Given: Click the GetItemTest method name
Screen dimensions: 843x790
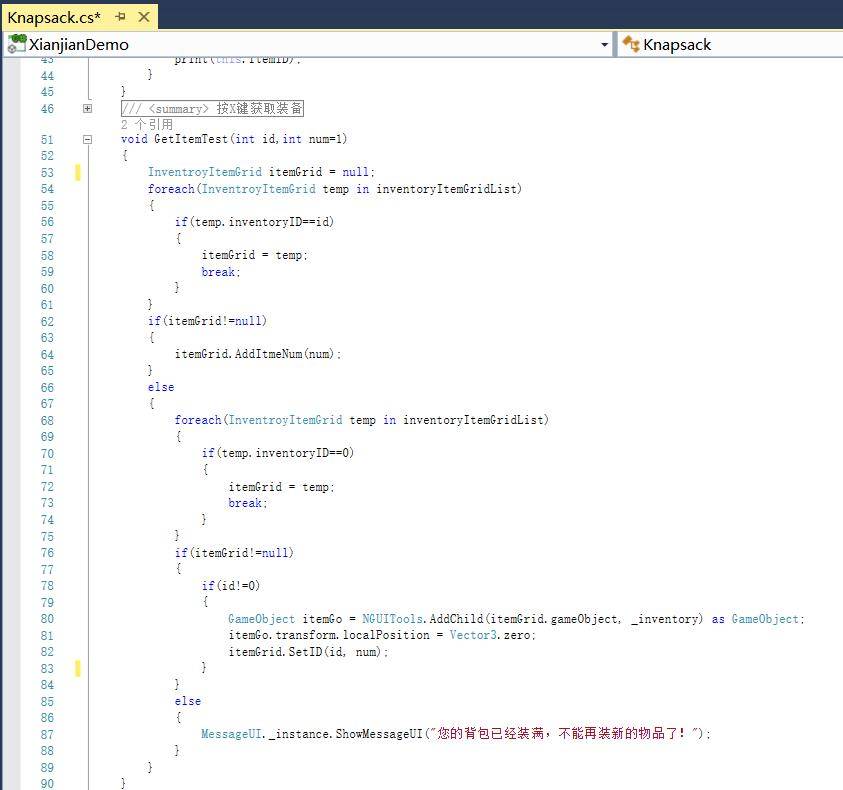Looking at the screenshot, I should tap(191, 139).
